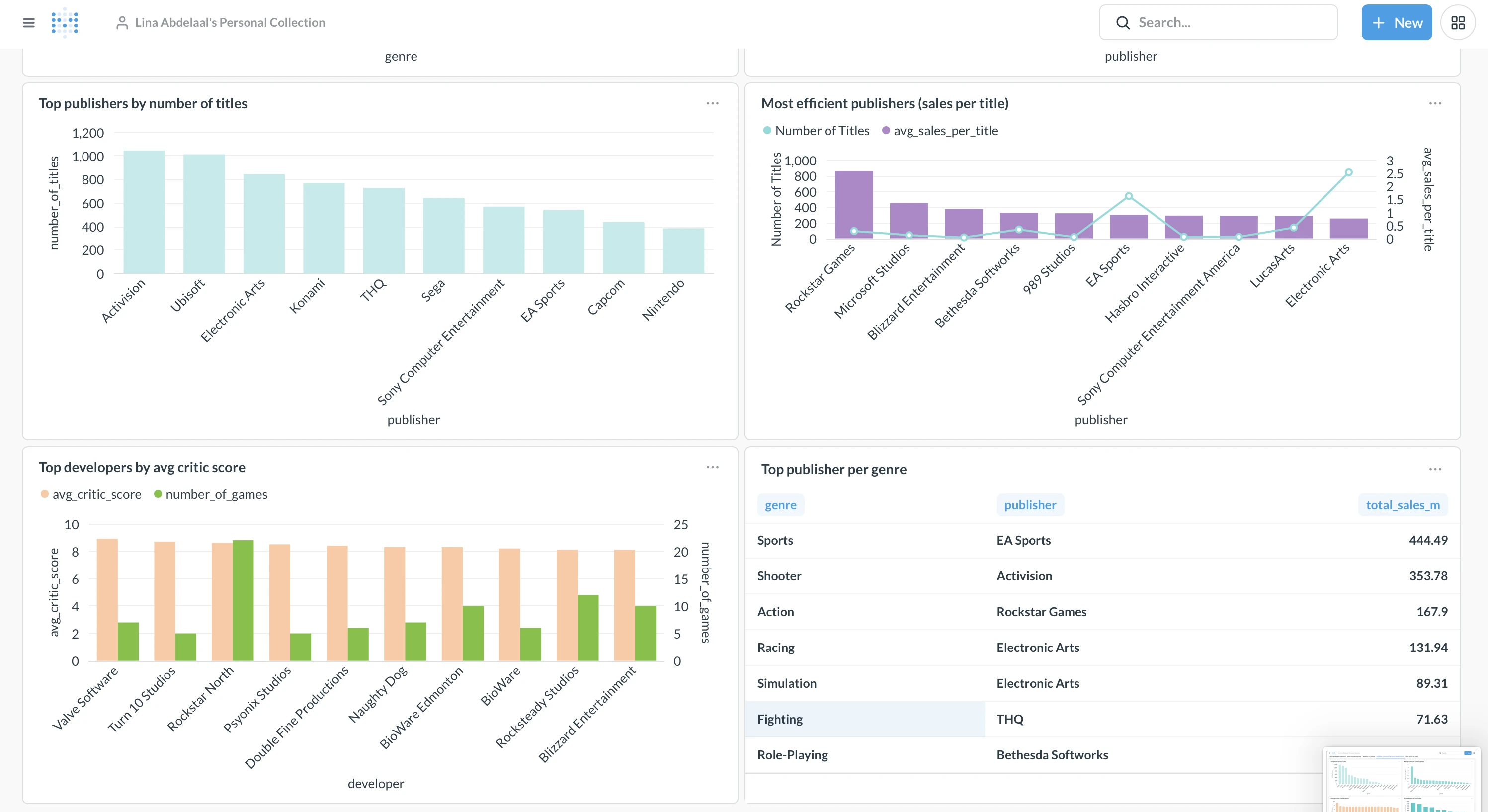Open ellipsis menu on Top publisher per genre card
Image resolution: width=1488 pixels, height=812 pixels.
click(1435, 469)
